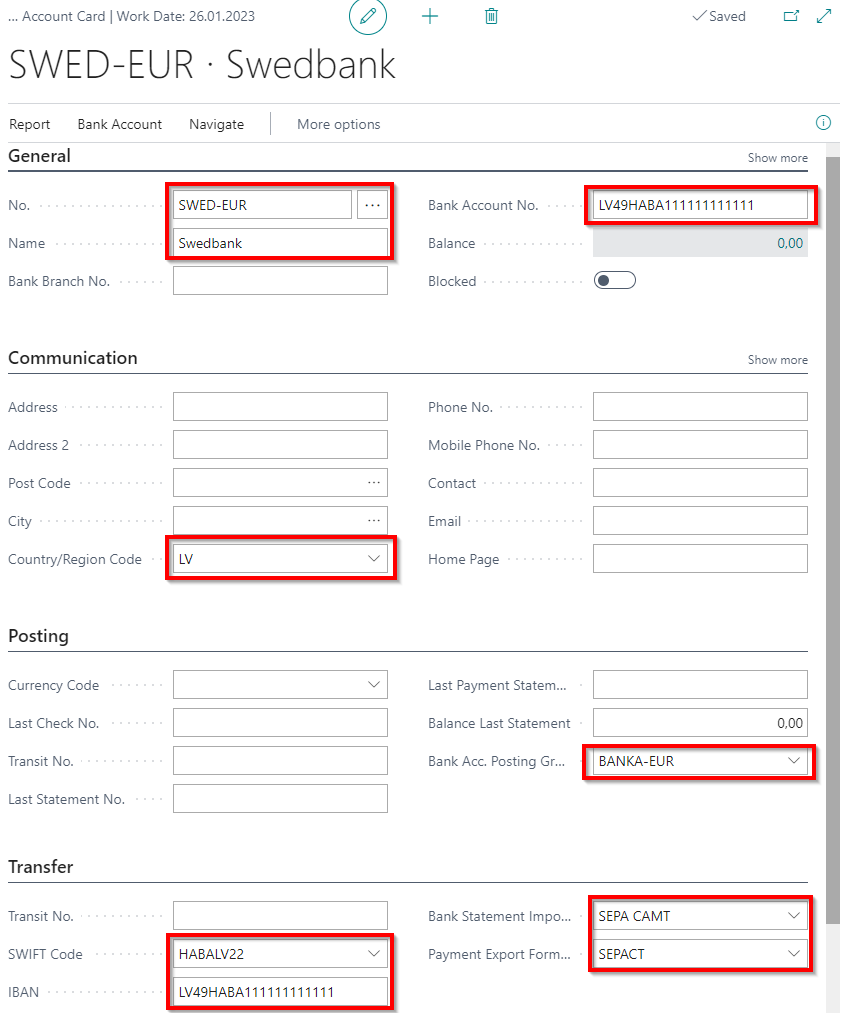Click the Email input field
Viewport: 855px width, 1013px height.
[701, 521]
